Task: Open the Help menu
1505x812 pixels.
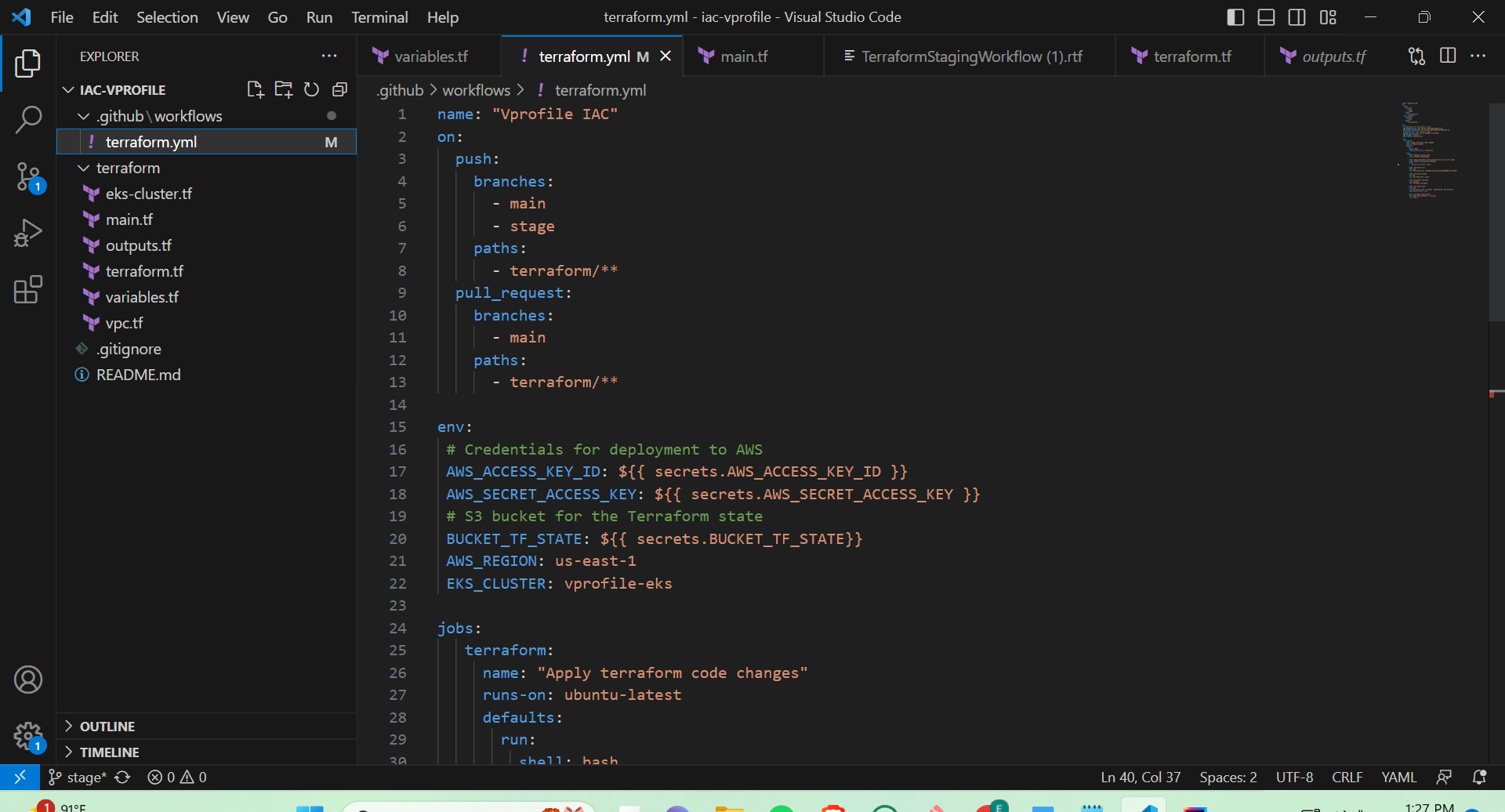Action: click(x=443, y=17)
